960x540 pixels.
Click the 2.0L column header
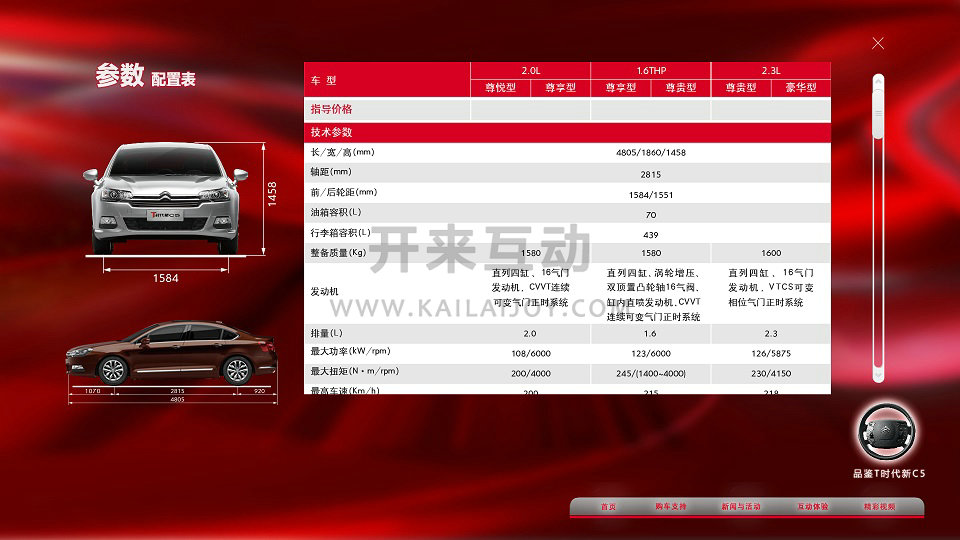coord(530,70)
